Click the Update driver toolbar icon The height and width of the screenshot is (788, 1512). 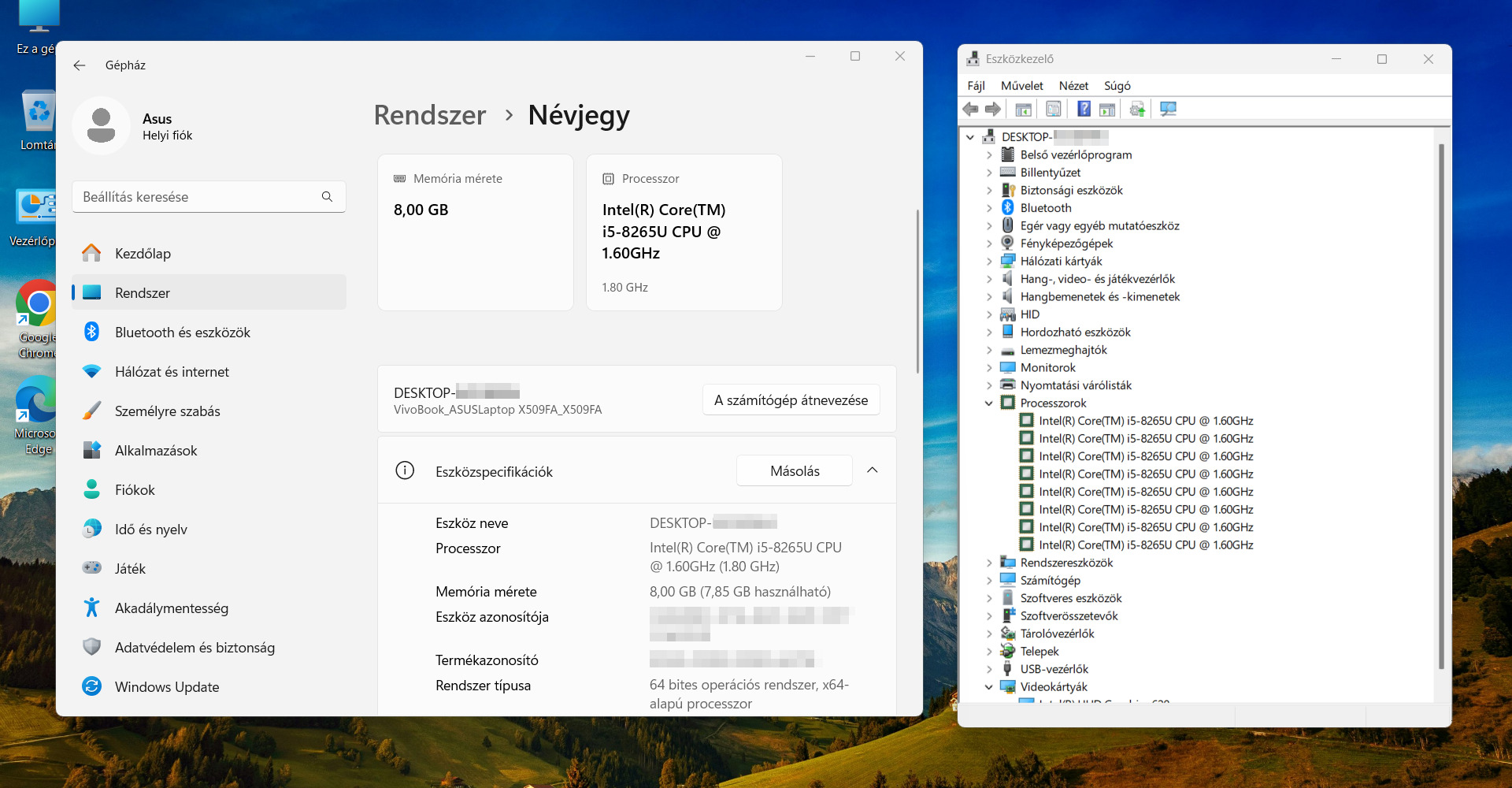pos(1137,110)
